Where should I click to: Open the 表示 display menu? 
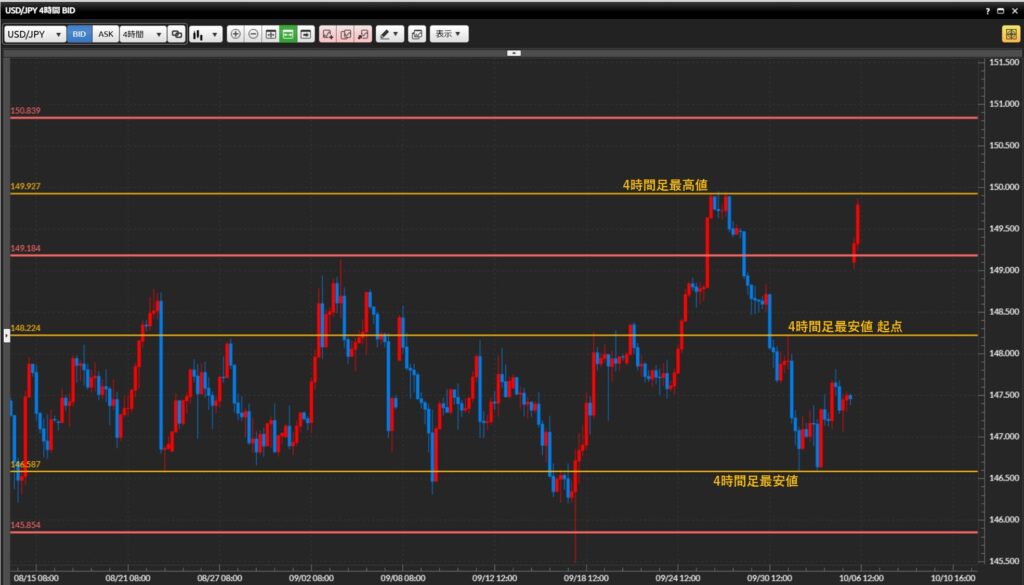(x=445, y=33)
